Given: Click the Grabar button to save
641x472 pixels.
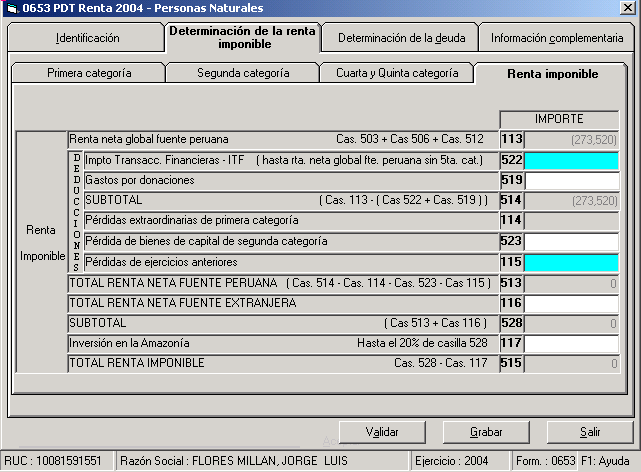Looking at the screenshot, I should pos(486,432).
